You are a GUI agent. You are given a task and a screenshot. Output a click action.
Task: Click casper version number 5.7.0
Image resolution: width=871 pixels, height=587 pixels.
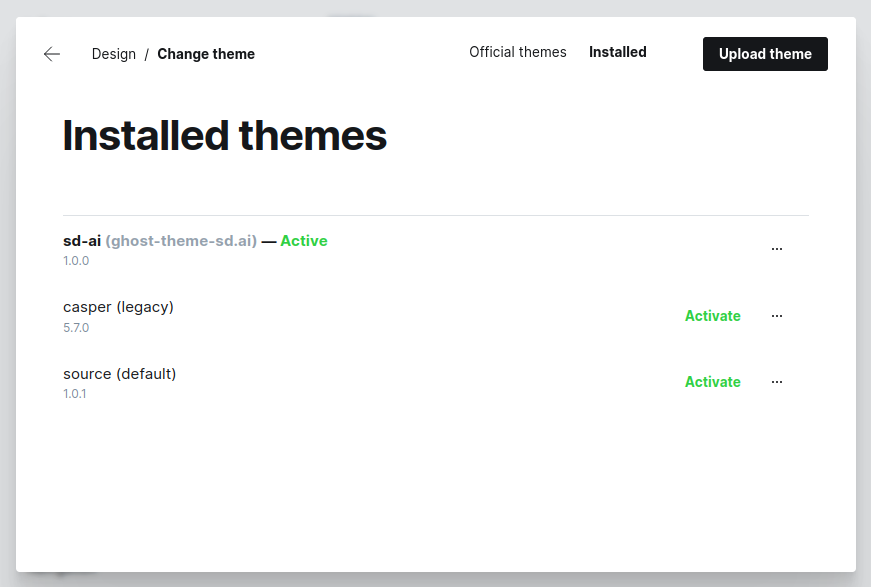[x=76, y=328]
